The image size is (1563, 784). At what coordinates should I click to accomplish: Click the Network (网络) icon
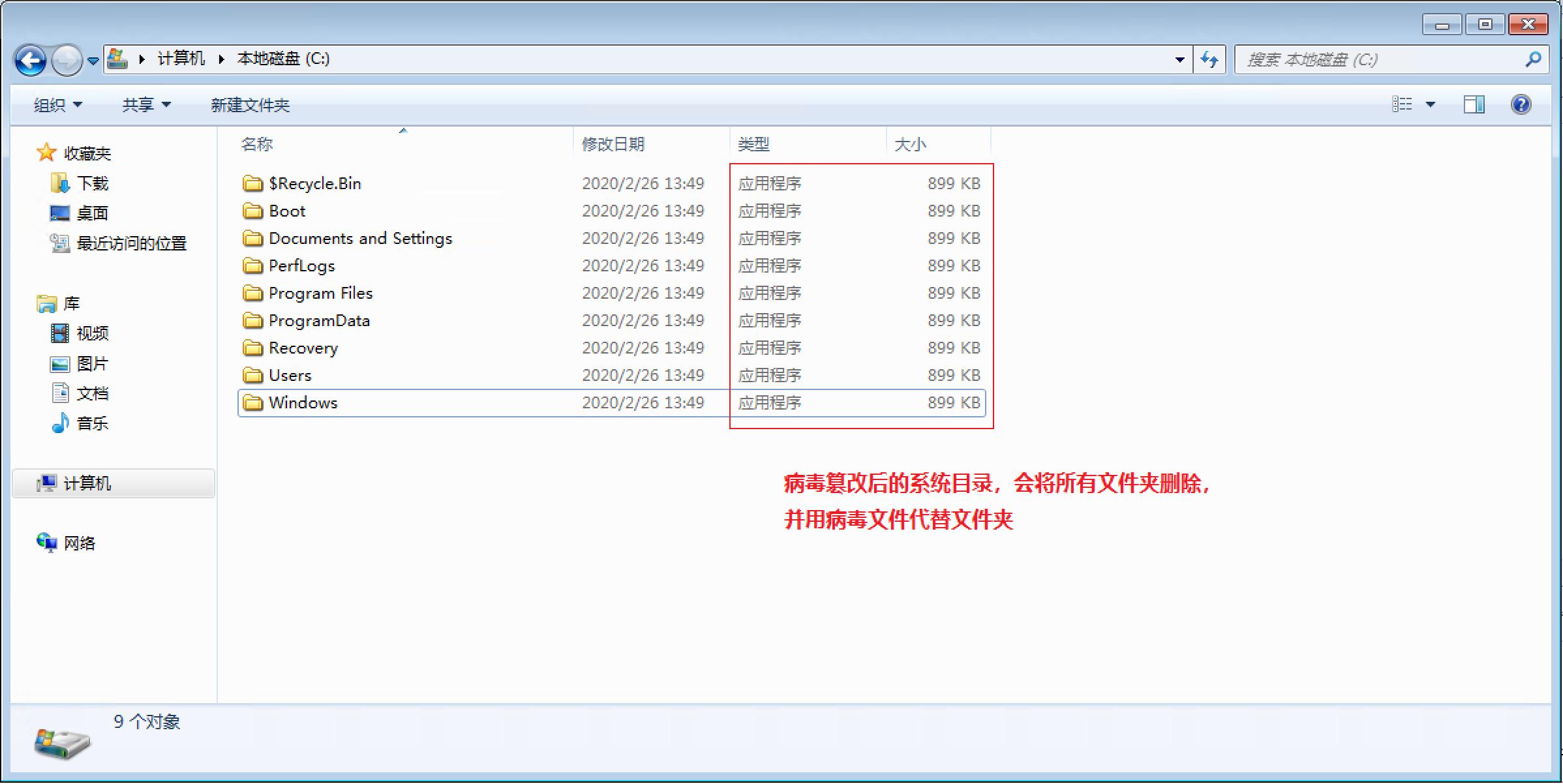(x=47, y=543)
